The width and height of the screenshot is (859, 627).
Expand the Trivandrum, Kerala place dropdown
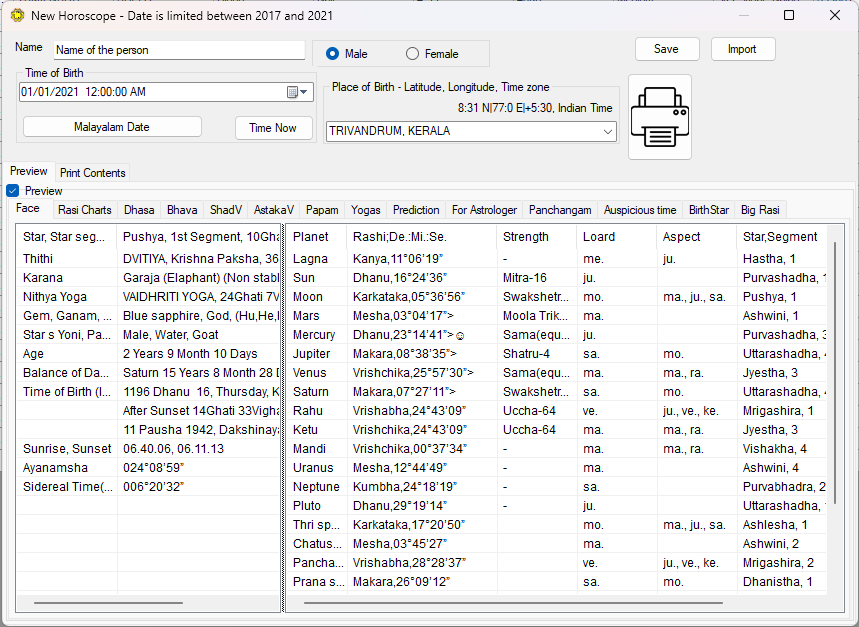(x=608, y=131)
